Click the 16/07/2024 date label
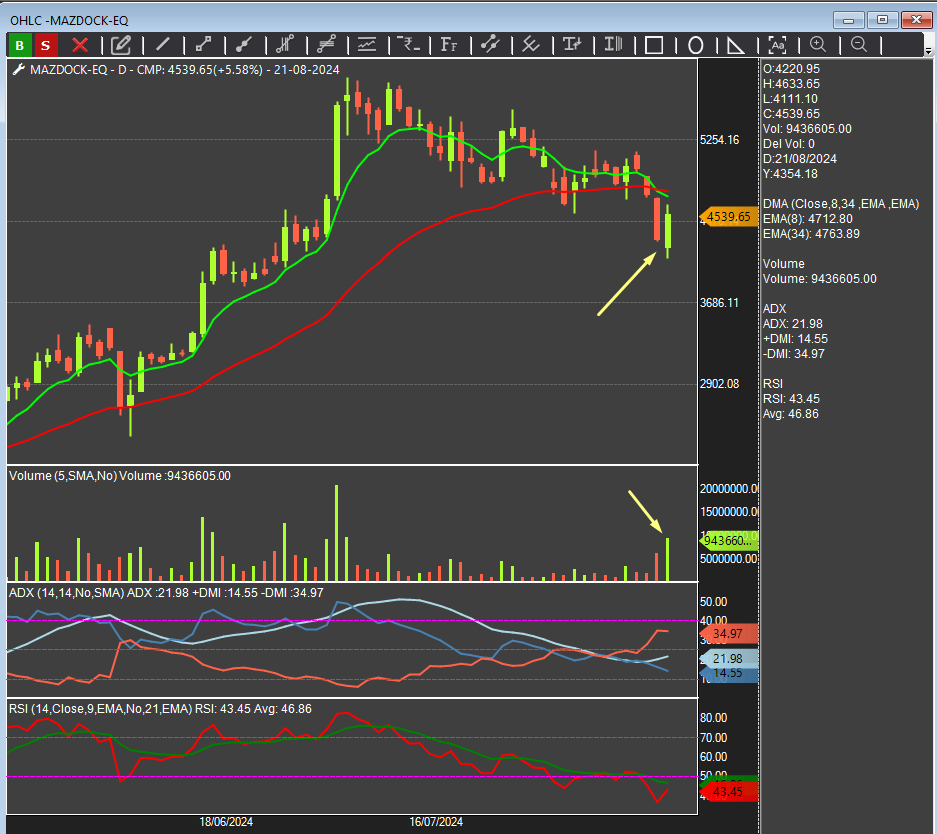The width and height of the screenshot is (937, 834). tap(436, 822)
